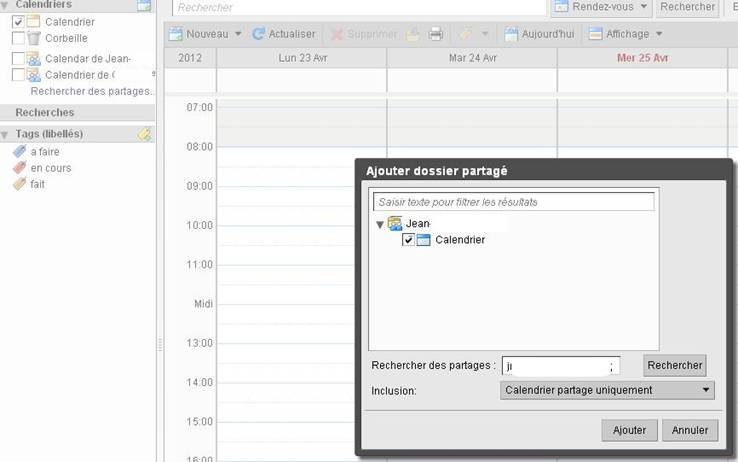Open the Nouveau dropdown arrow
This screenshot has height=462, width=738.
coord(238,34)
